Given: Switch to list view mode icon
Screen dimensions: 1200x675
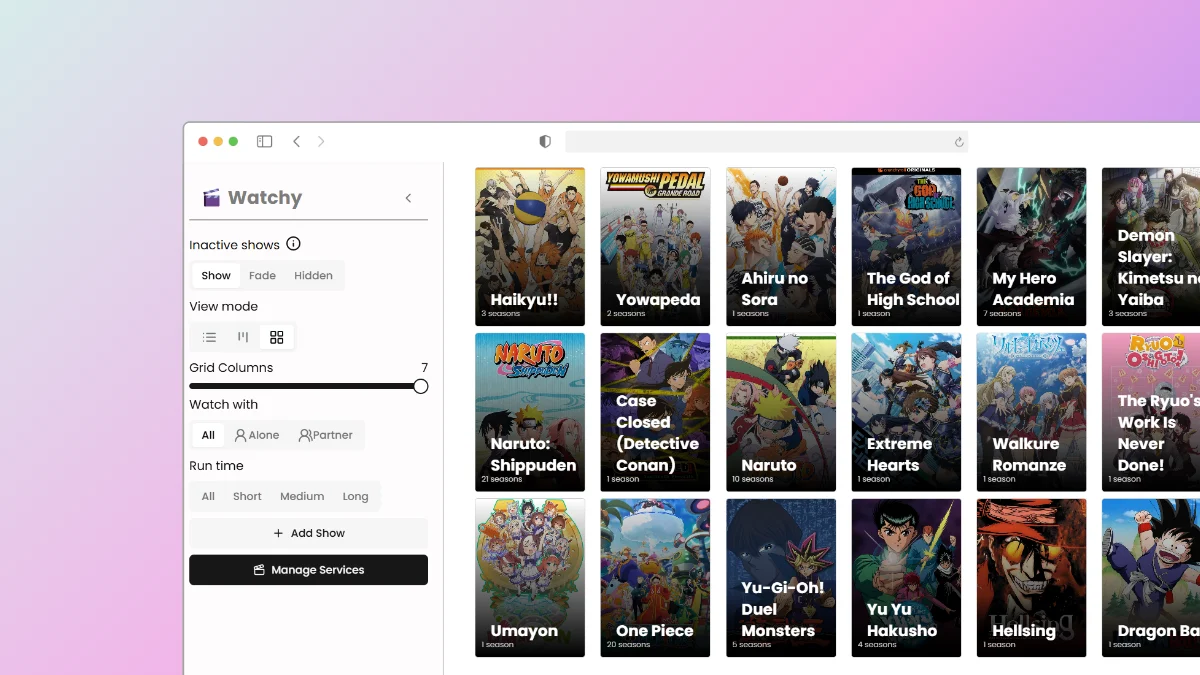Looking at the screenshot, I should (x=209, y=337).
